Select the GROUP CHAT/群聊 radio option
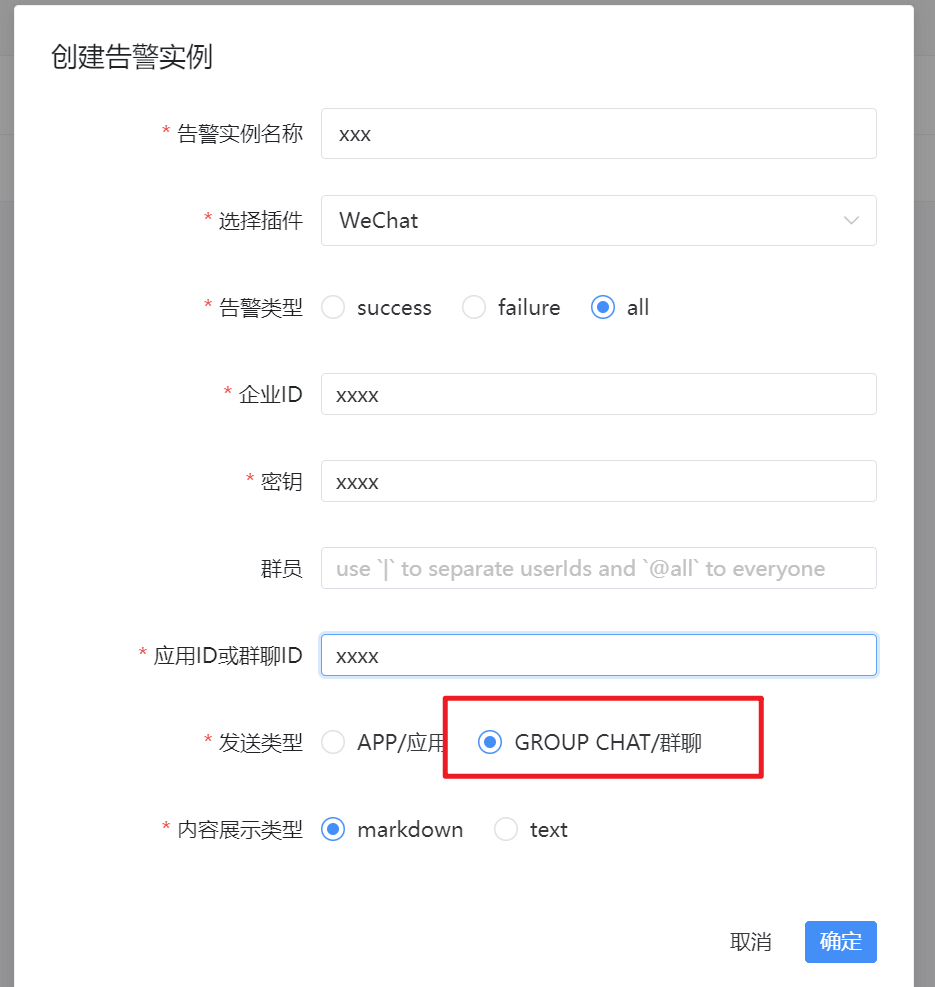Screen dimensions: 935x987 tap(490, 742)
